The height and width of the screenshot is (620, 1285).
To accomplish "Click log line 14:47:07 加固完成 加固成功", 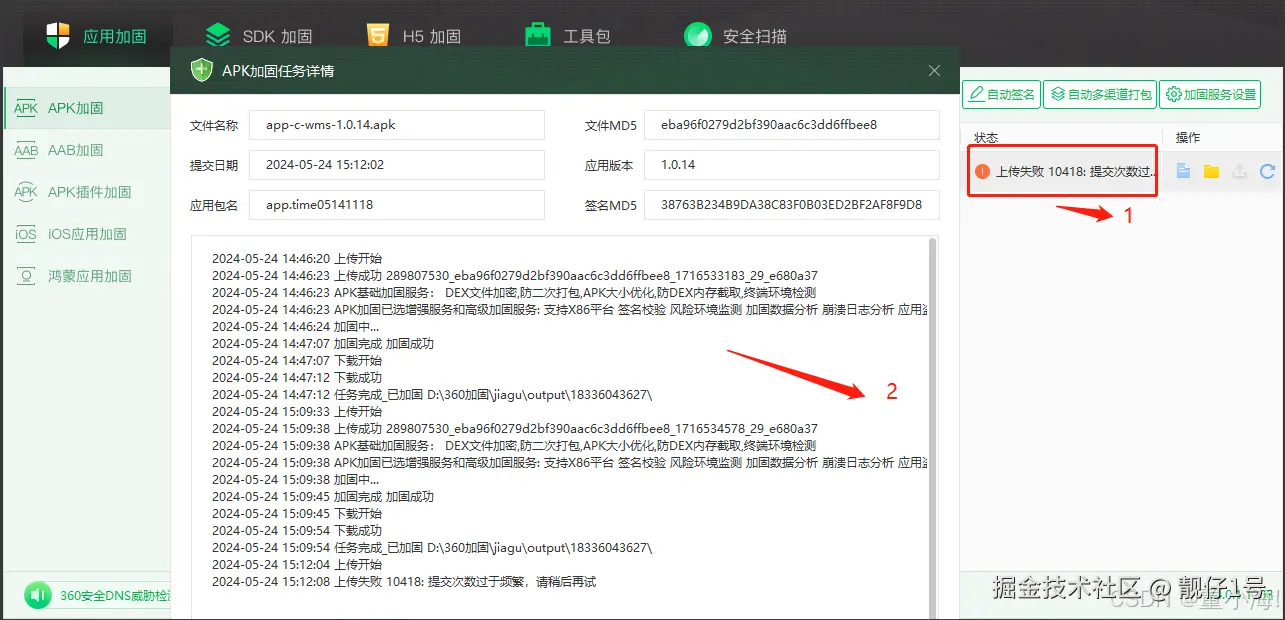I will click(x=323, y=343).
